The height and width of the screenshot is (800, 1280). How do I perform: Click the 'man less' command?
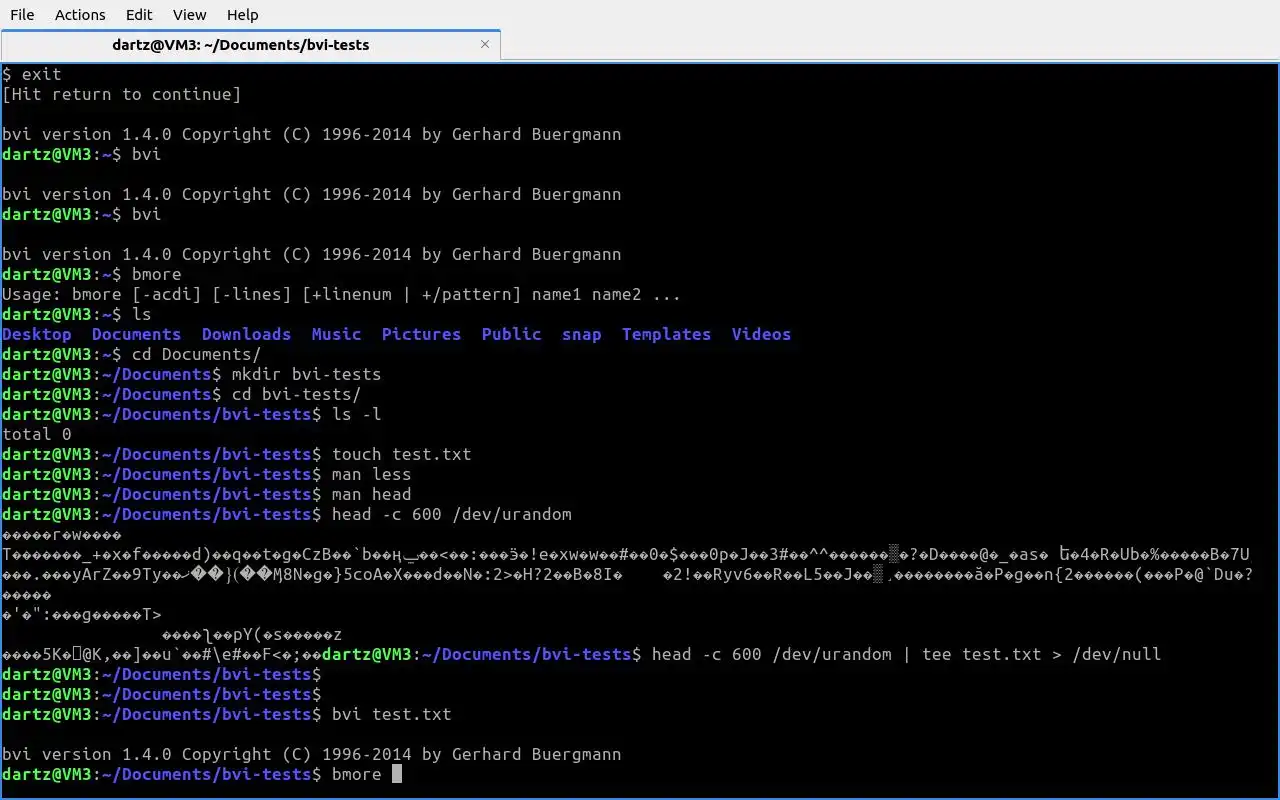click(x=372, y=474)
